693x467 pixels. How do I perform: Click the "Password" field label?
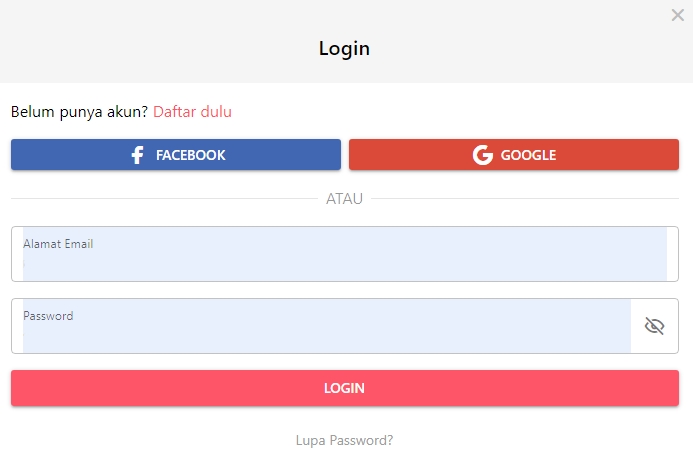pyautogui.click(x=48, y=316)
